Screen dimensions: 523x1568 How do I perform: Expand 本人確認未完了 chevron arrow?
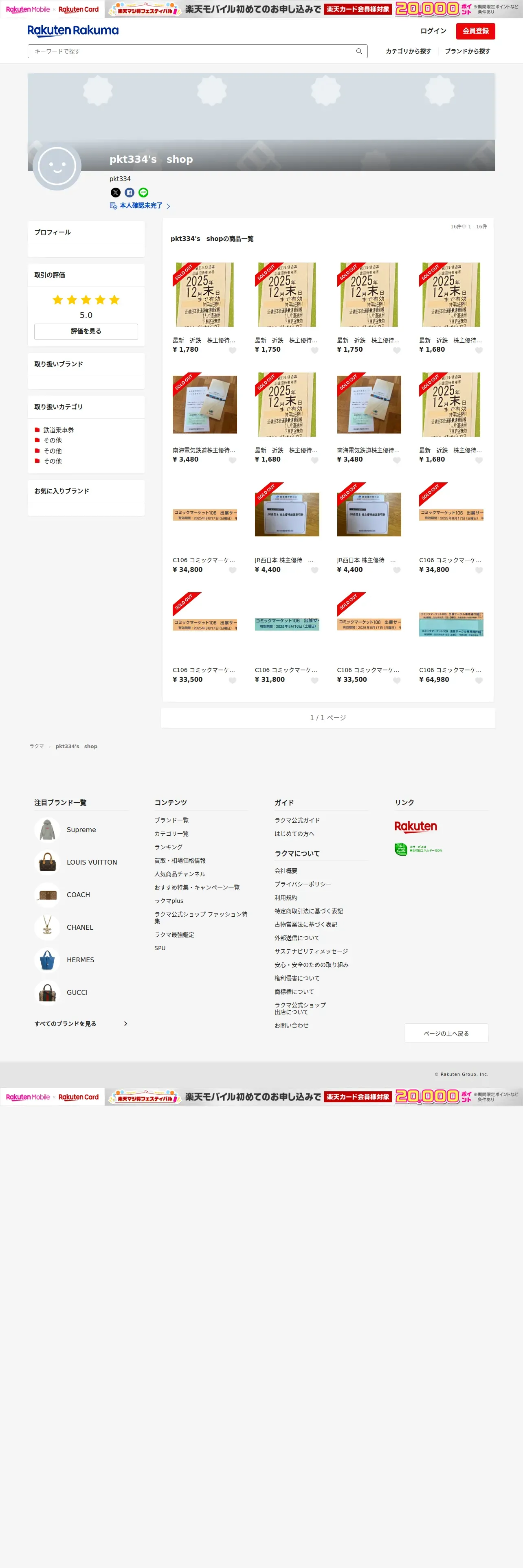[168, 206]
